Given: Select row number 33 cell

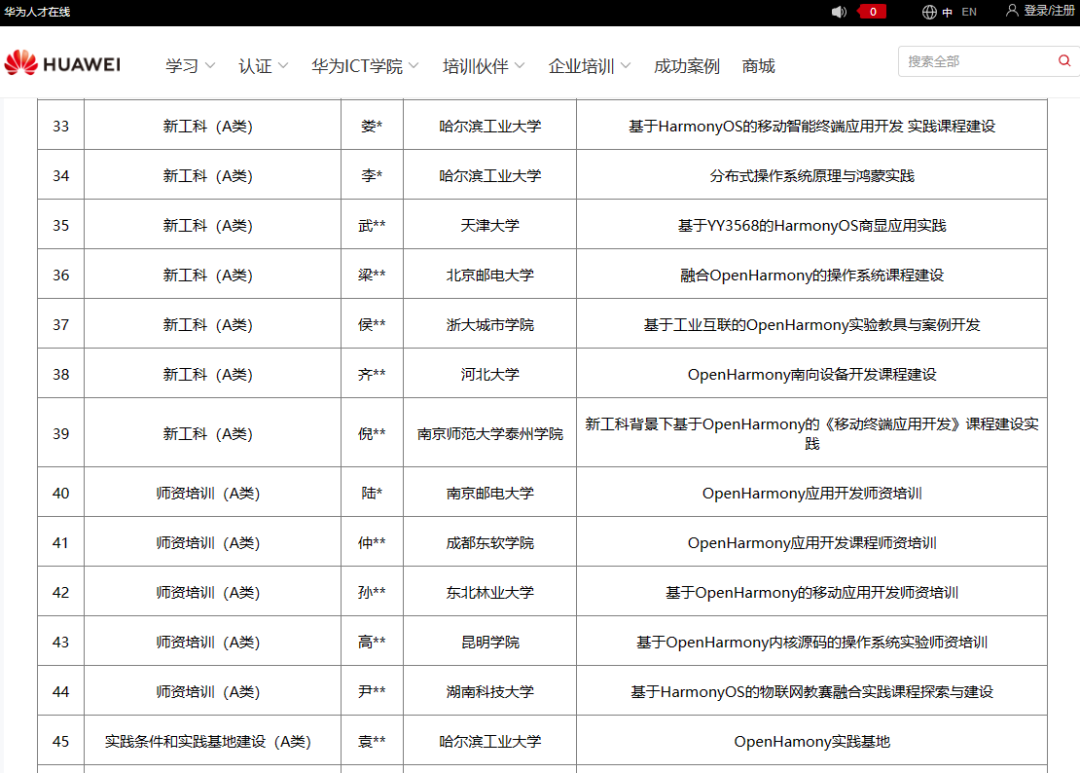Looking at the screenshot, I should pyautogui.click(x=61, y=125).
